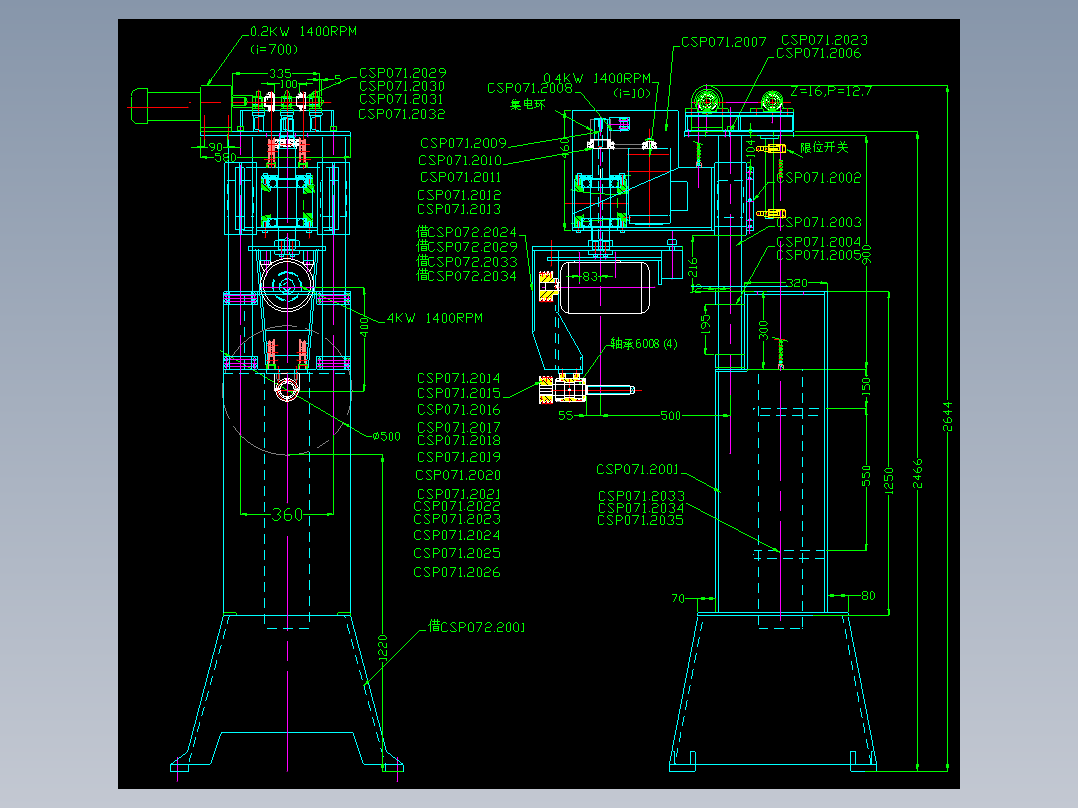Click the 0.2KW 1400RPM motor label

[303, 32]
